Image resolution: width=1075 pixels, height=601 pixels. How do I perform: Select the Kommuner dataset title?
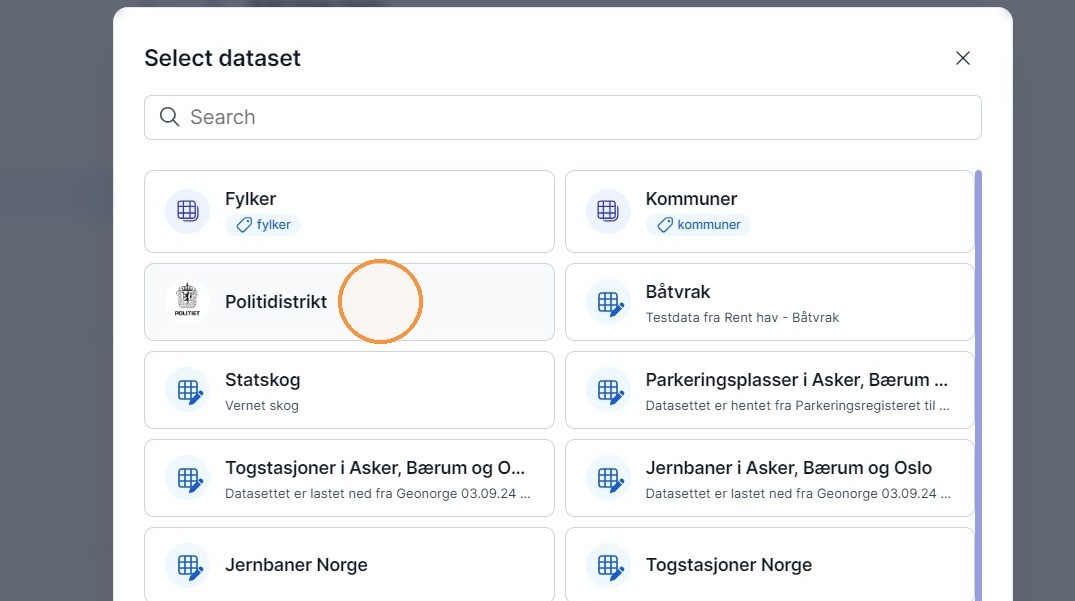coord(691,199)
